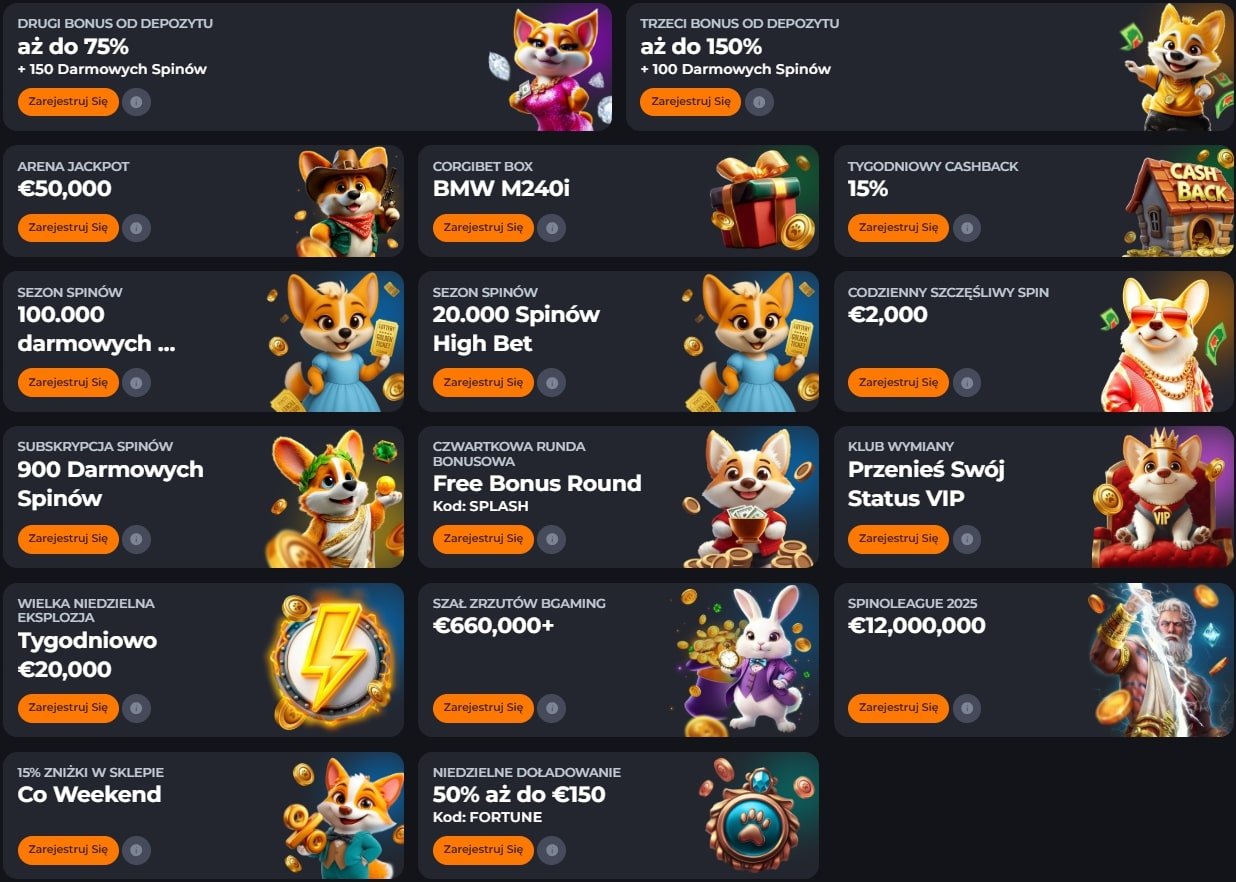Open the Sezon Spinów 20.000 High Bet card
The height and width of the screenshot is (882, 1236).
click(x=617, y=340)
